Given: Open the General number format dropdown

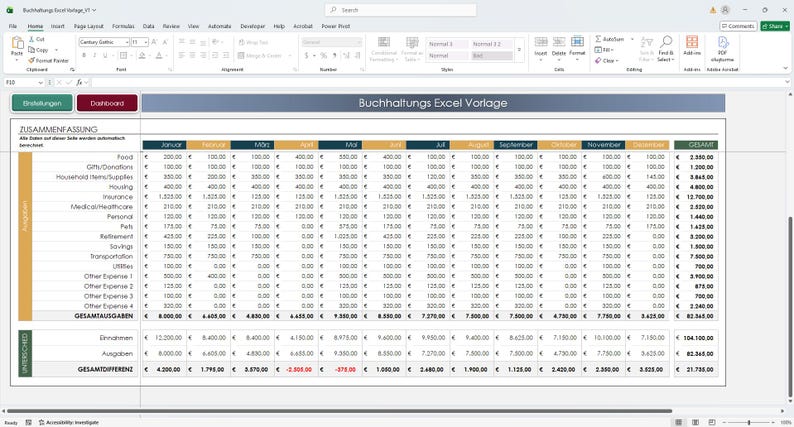Looking at the screenshot, I should [359, 42].
